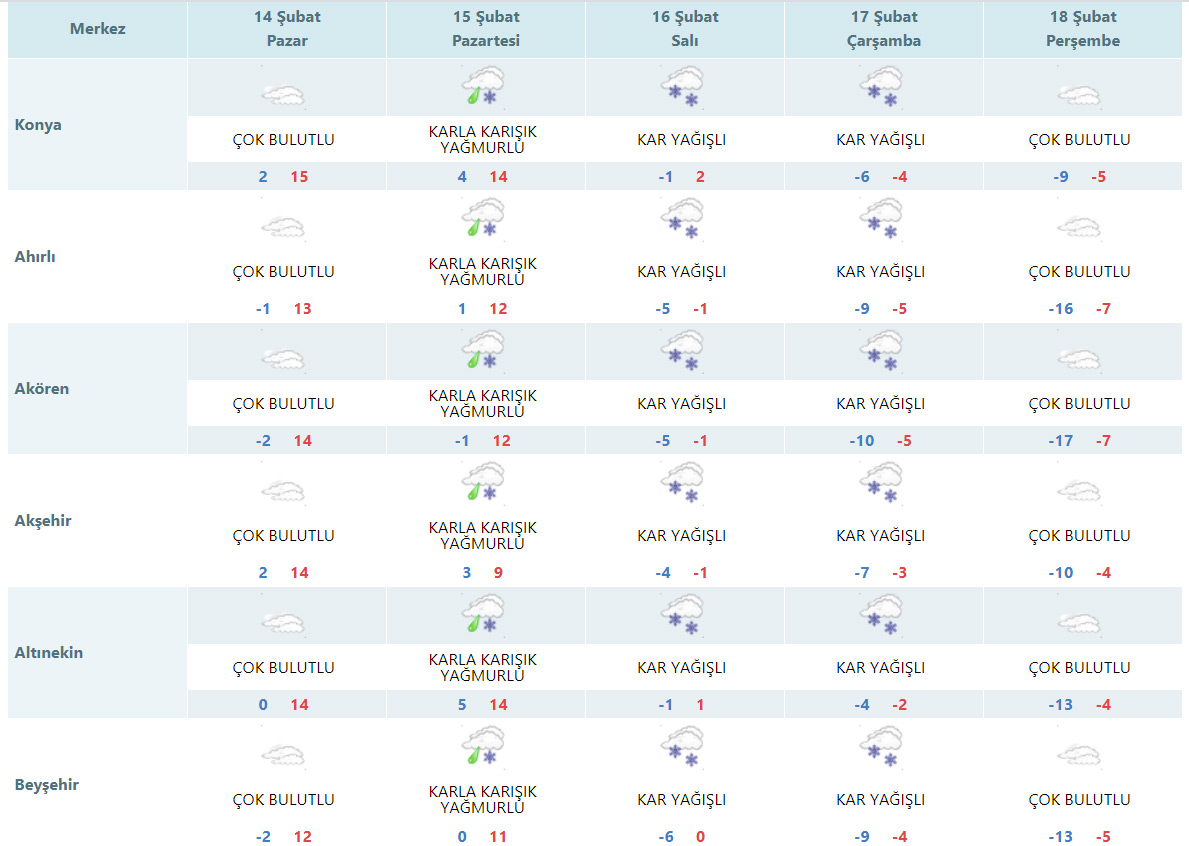Click Akşehir's ÇOK BULUTLU text for 14 Şubat

tap(283, 536)
